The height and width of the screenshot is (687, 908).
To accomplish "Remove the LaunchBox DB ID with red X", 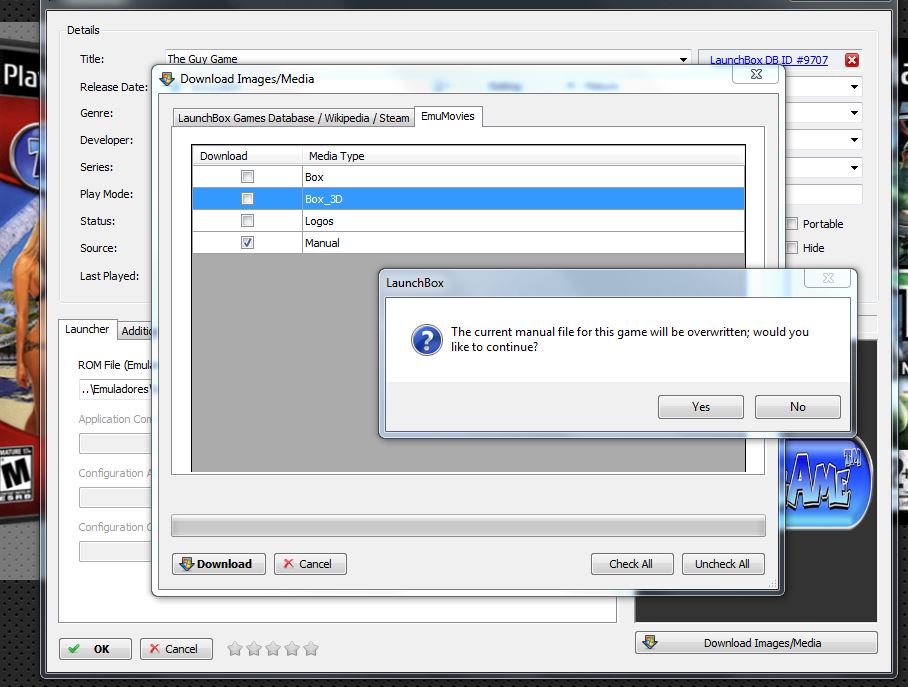I will pyautogui.click(x=851, y=60).
